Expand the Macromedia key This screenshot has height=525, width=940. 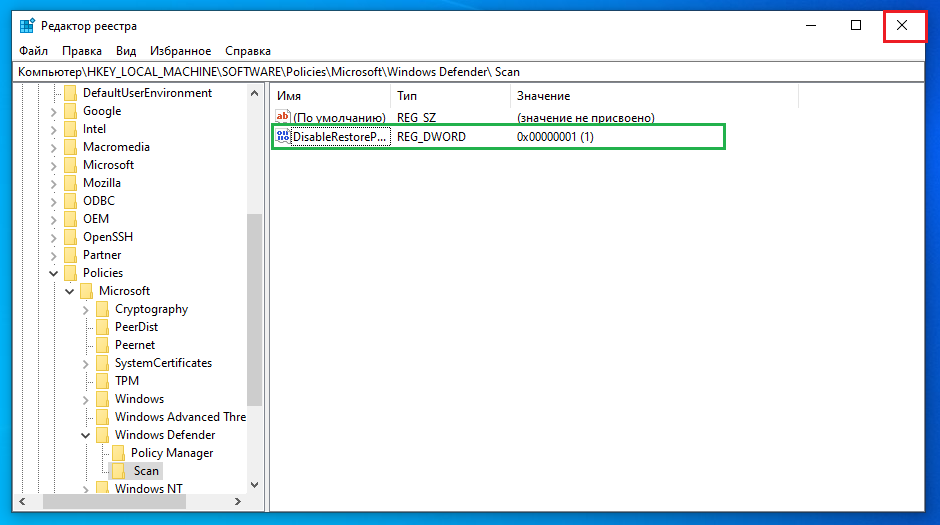tap(53, 147)
